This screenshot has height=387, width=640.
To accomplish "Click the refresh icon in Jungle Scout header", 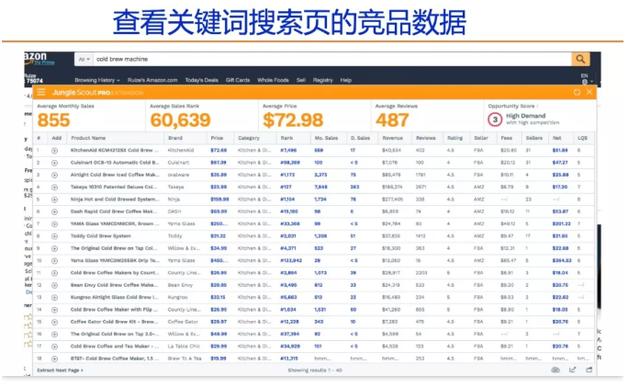I will pos(577,92).
